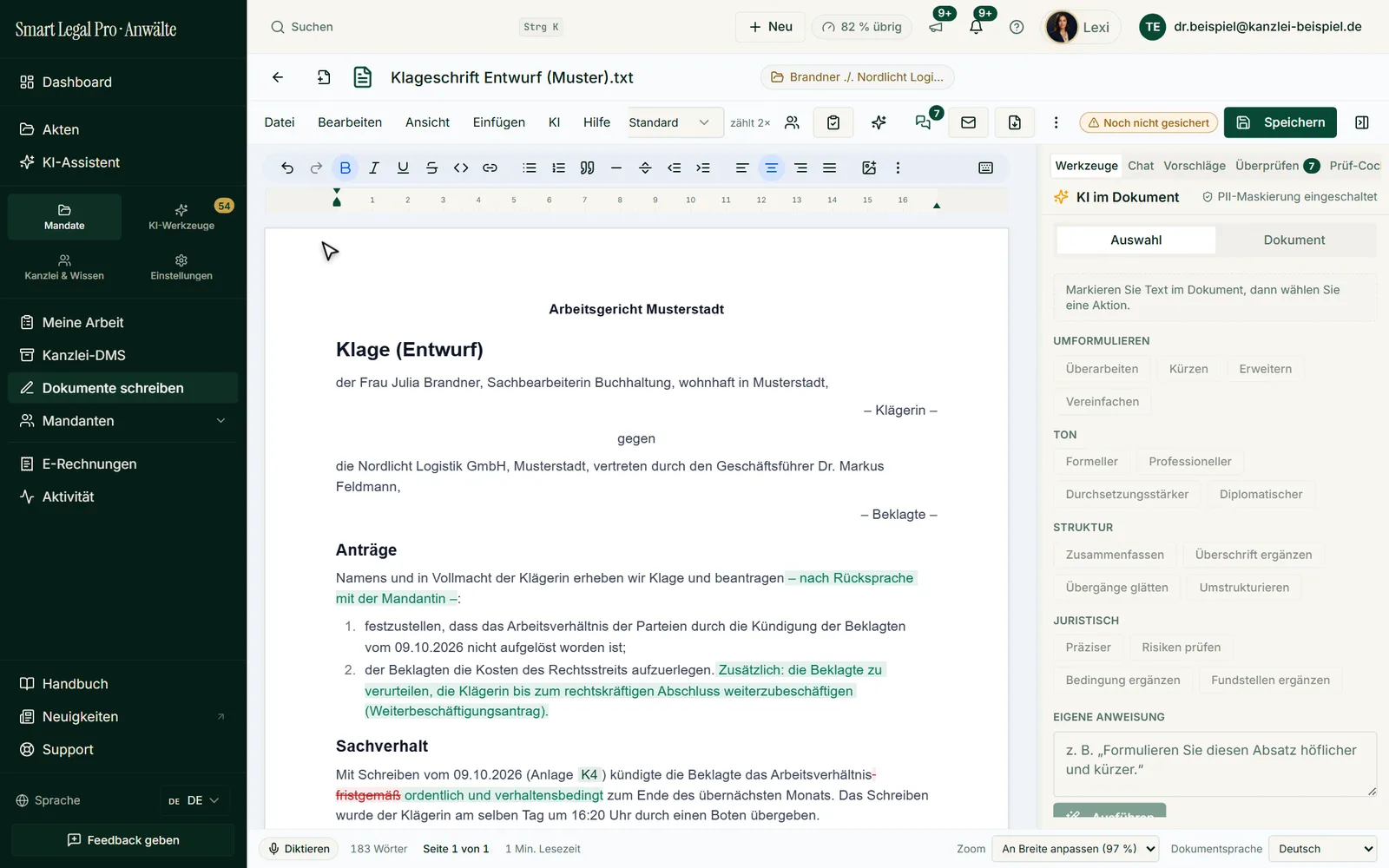Click Feedback geben button
The width and height of the screenshot is (1389, 868).
[123, 840]
